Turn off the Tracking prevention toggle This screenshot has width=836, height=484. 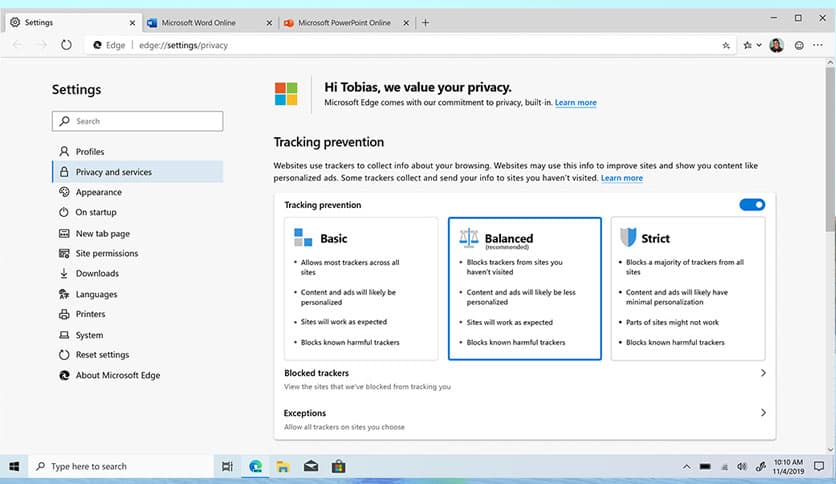pos(752,205)
